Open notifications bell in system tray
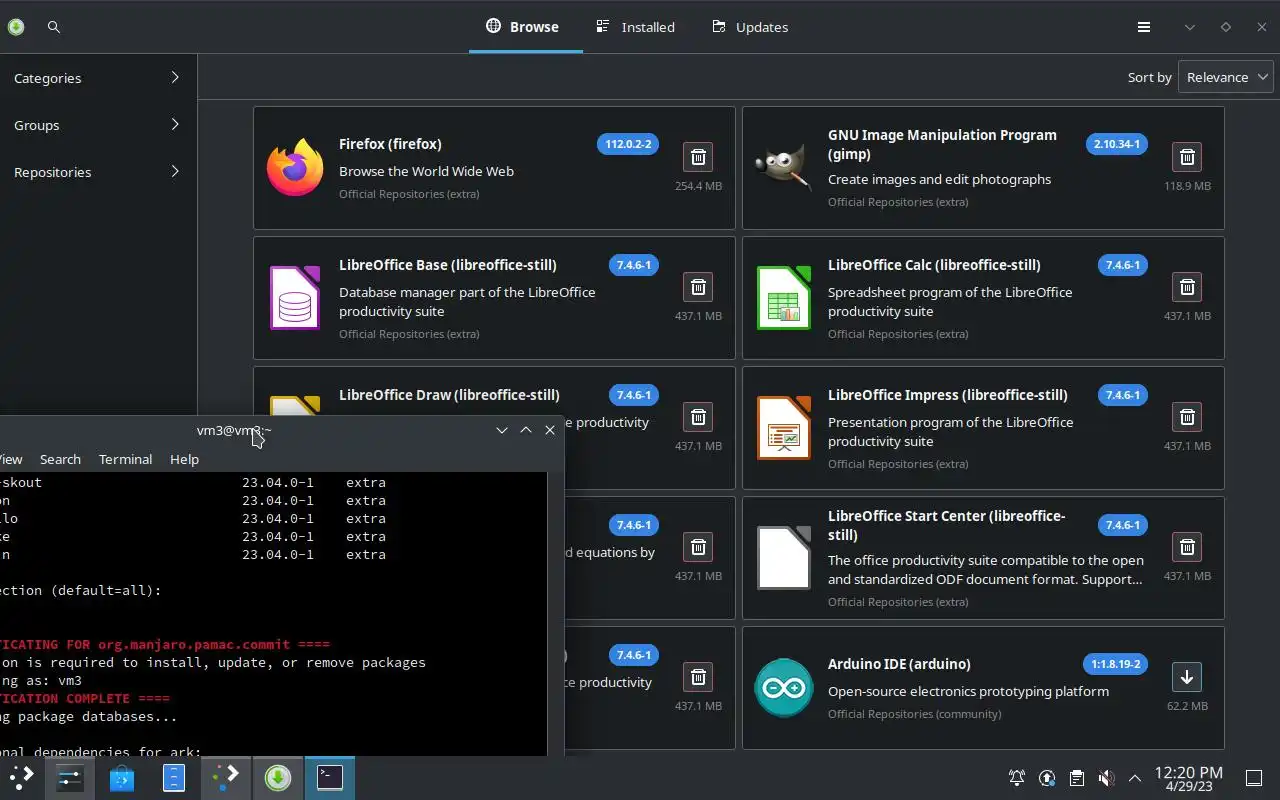The image size is (1280, 800). click(x=1017, y=778)
